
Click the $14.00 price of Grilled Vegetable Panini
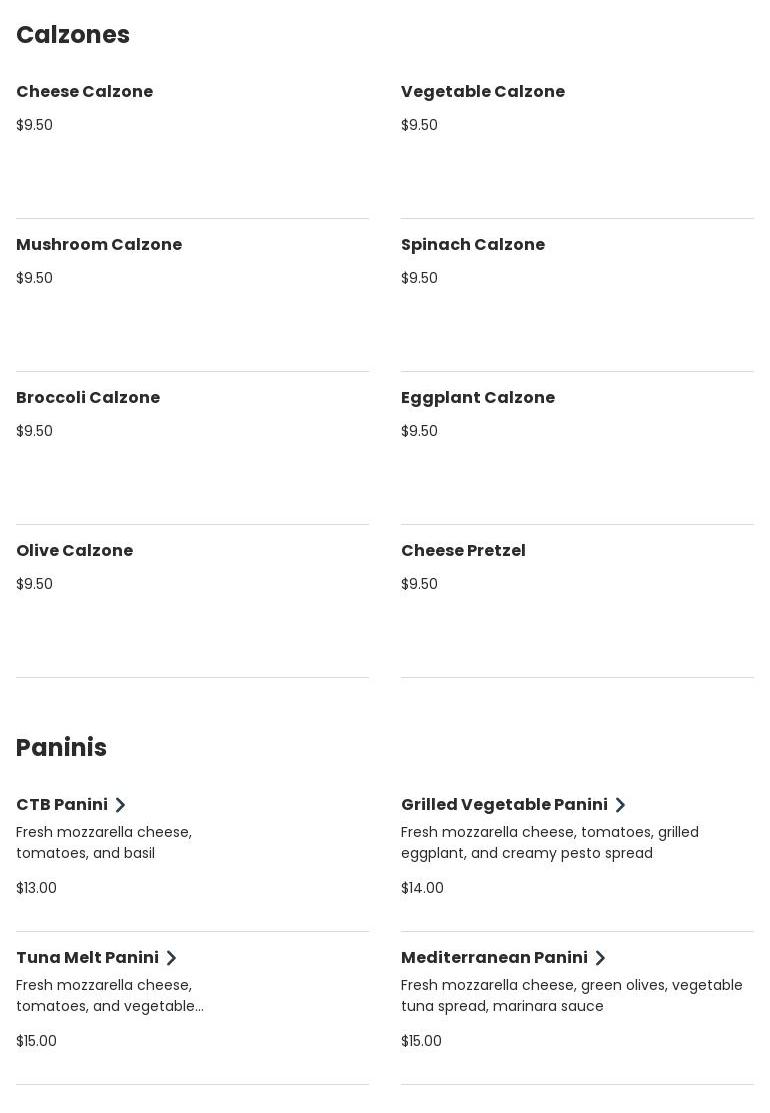coord(422,888)
